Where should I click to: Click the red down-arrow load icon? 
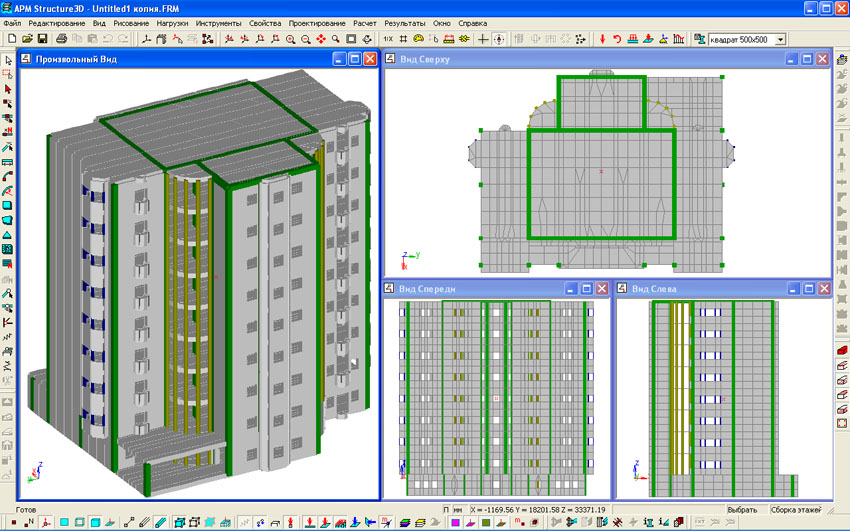pyautogui.click(x=602, y=39)
